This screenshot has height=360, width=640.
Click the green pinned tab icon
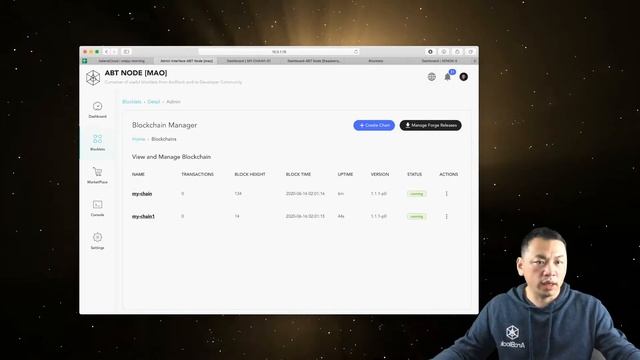tap(85, 61)
